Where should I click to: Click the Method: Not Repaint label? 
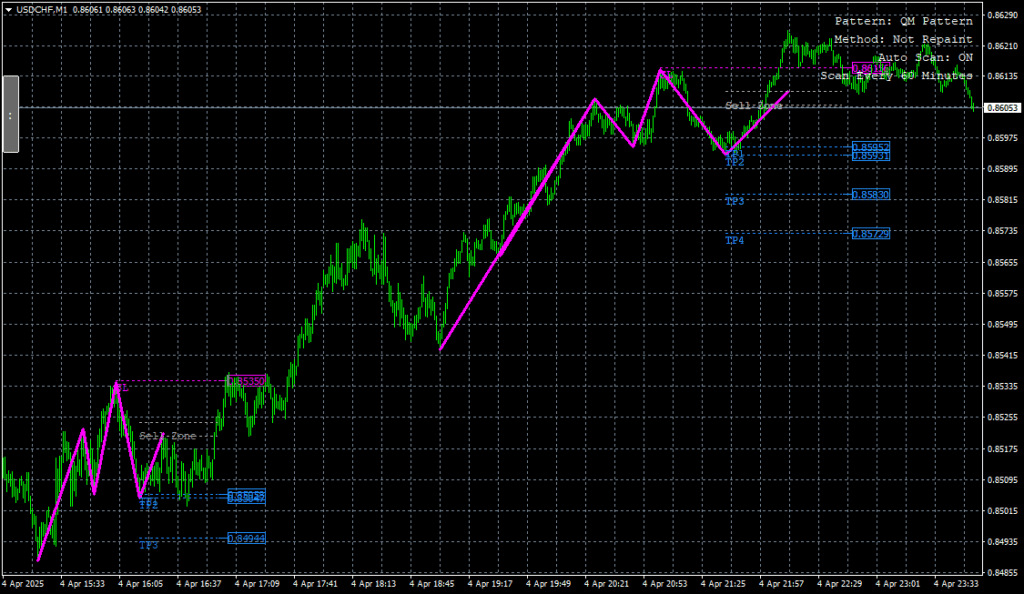click(903, 39)
